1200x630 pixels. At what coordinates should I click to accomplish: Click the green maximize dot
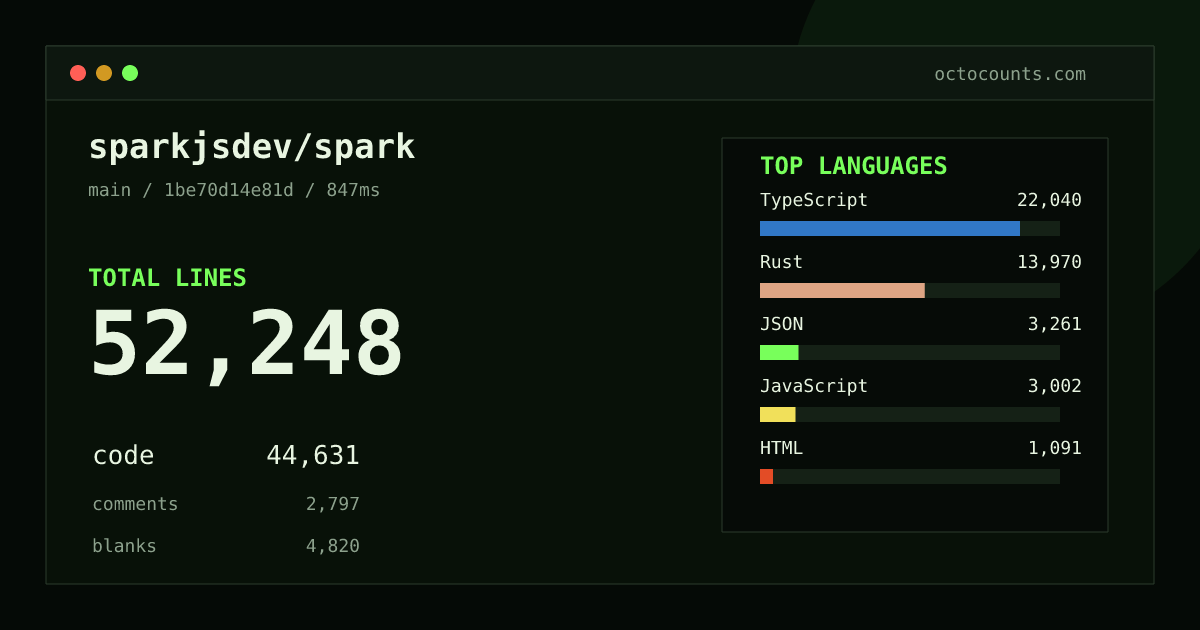(x=130, y=73)
